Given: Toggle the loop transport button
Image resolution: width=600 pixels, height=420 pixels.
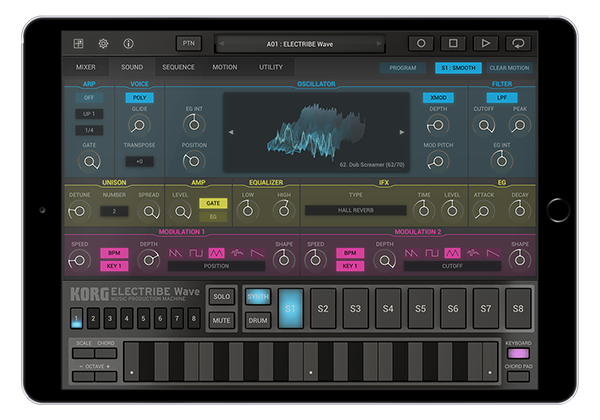Looking at the screenshot, I should pos(518,43).
